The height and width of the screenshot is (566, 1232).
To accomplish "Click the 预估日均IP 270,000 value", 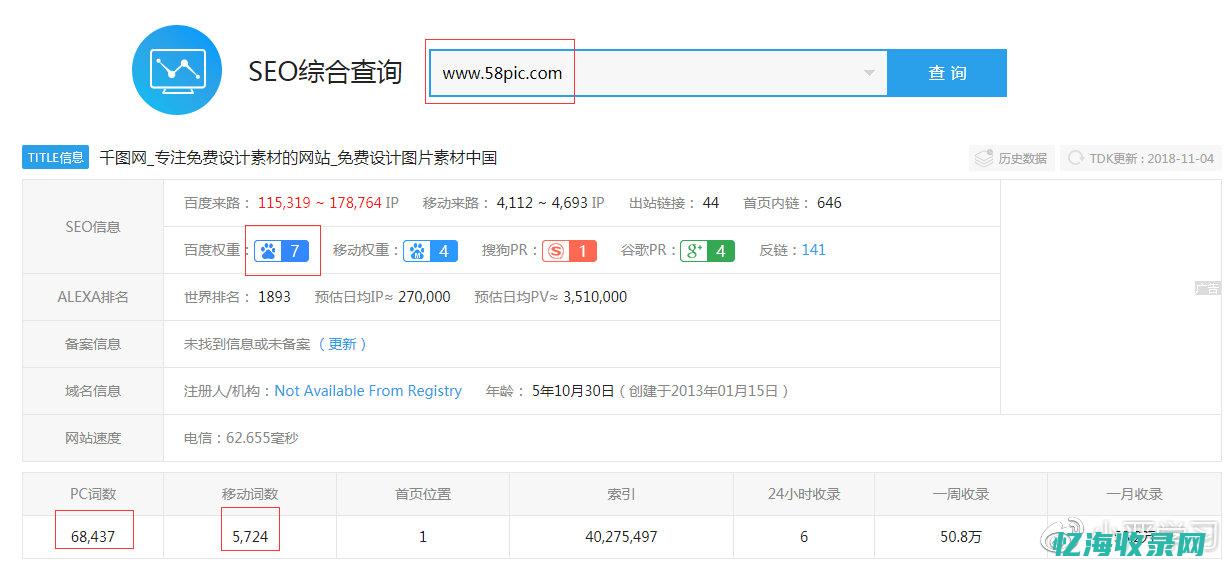I will (x=424, y=297).
